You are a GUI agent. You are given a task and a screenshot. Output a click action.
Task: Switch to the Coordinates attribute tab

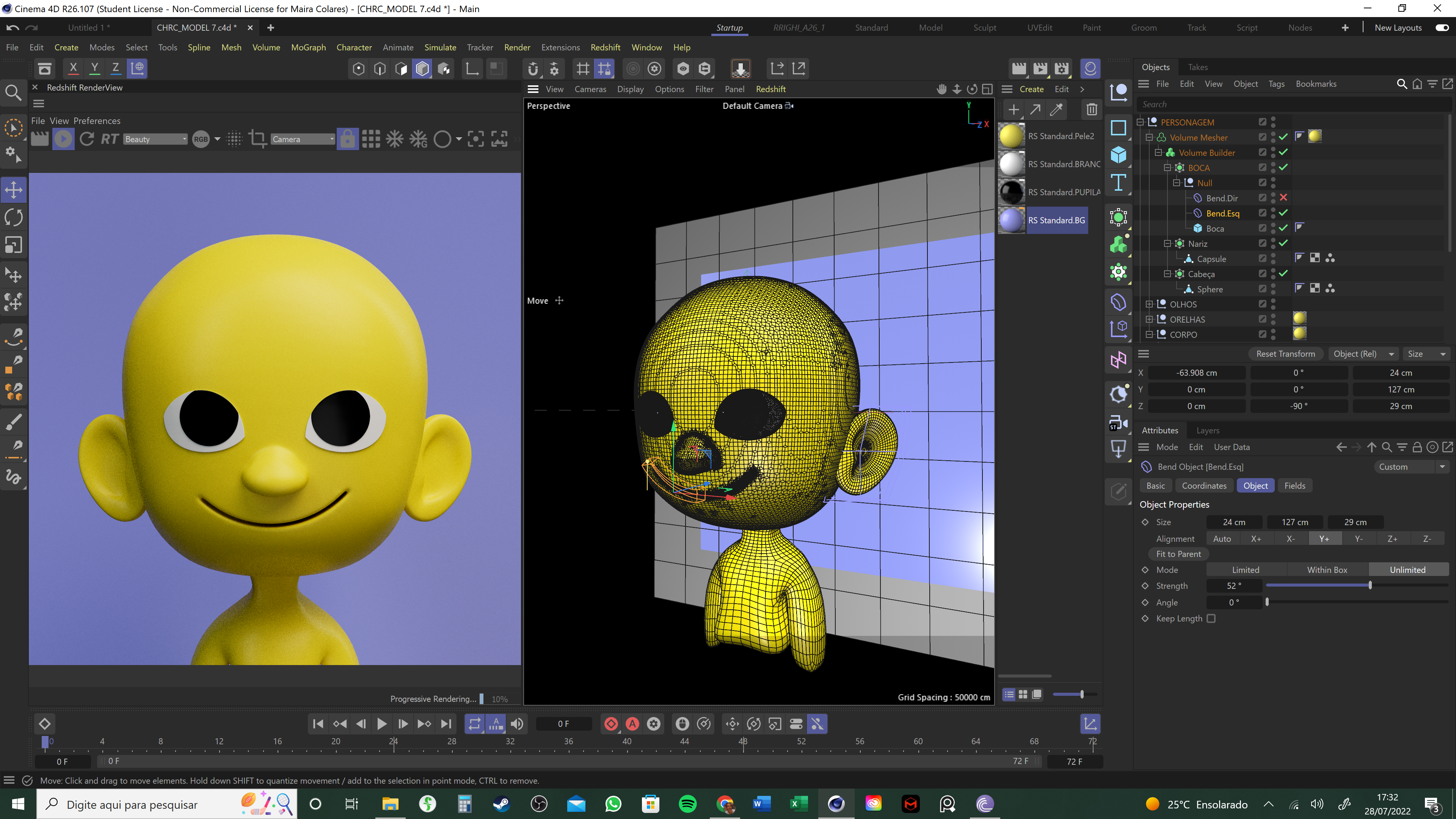pyautogui.click(x=1204, y=485)
